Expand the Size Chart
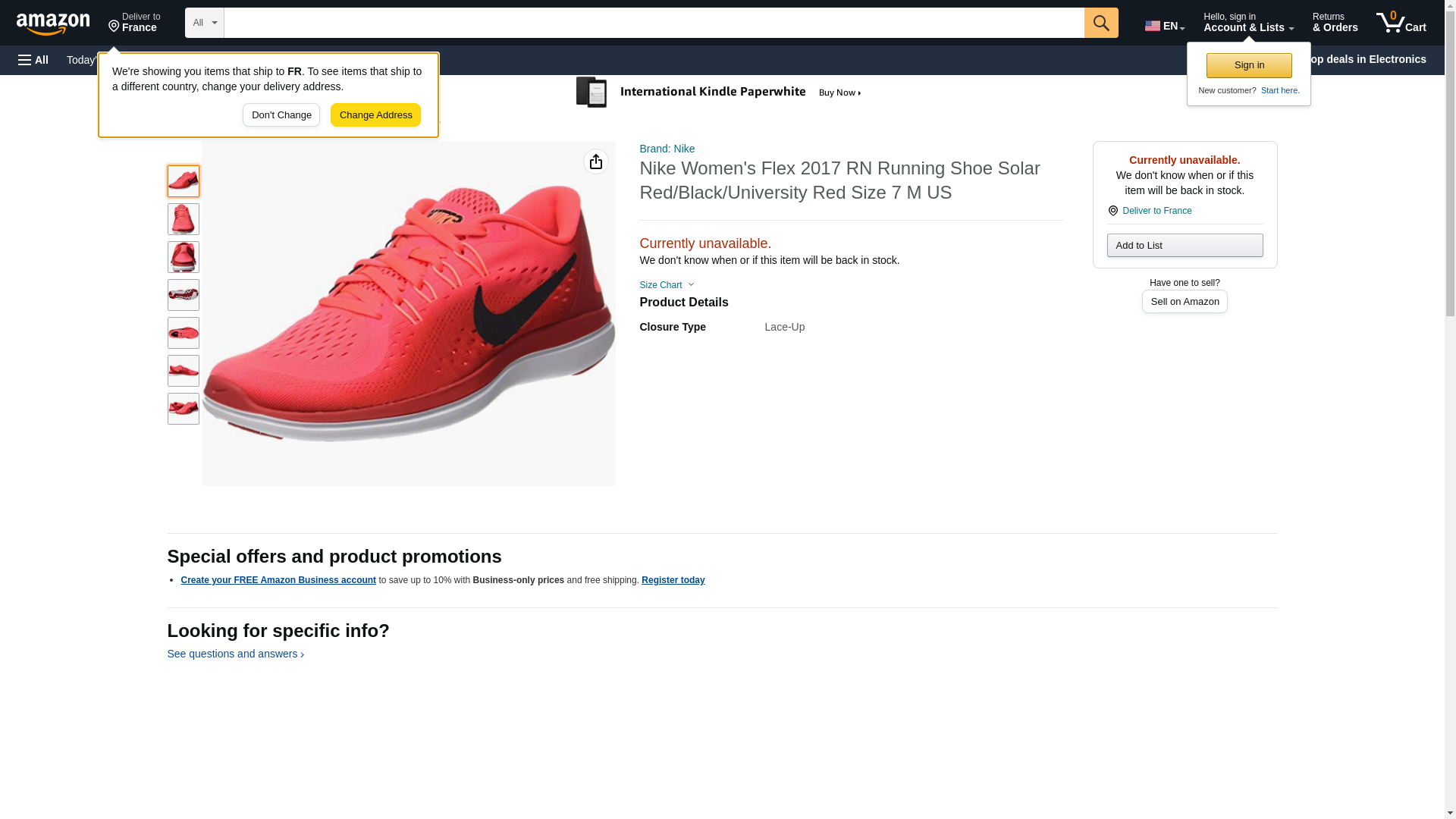The image size is (1456, 819). click(x=667, y=285)
